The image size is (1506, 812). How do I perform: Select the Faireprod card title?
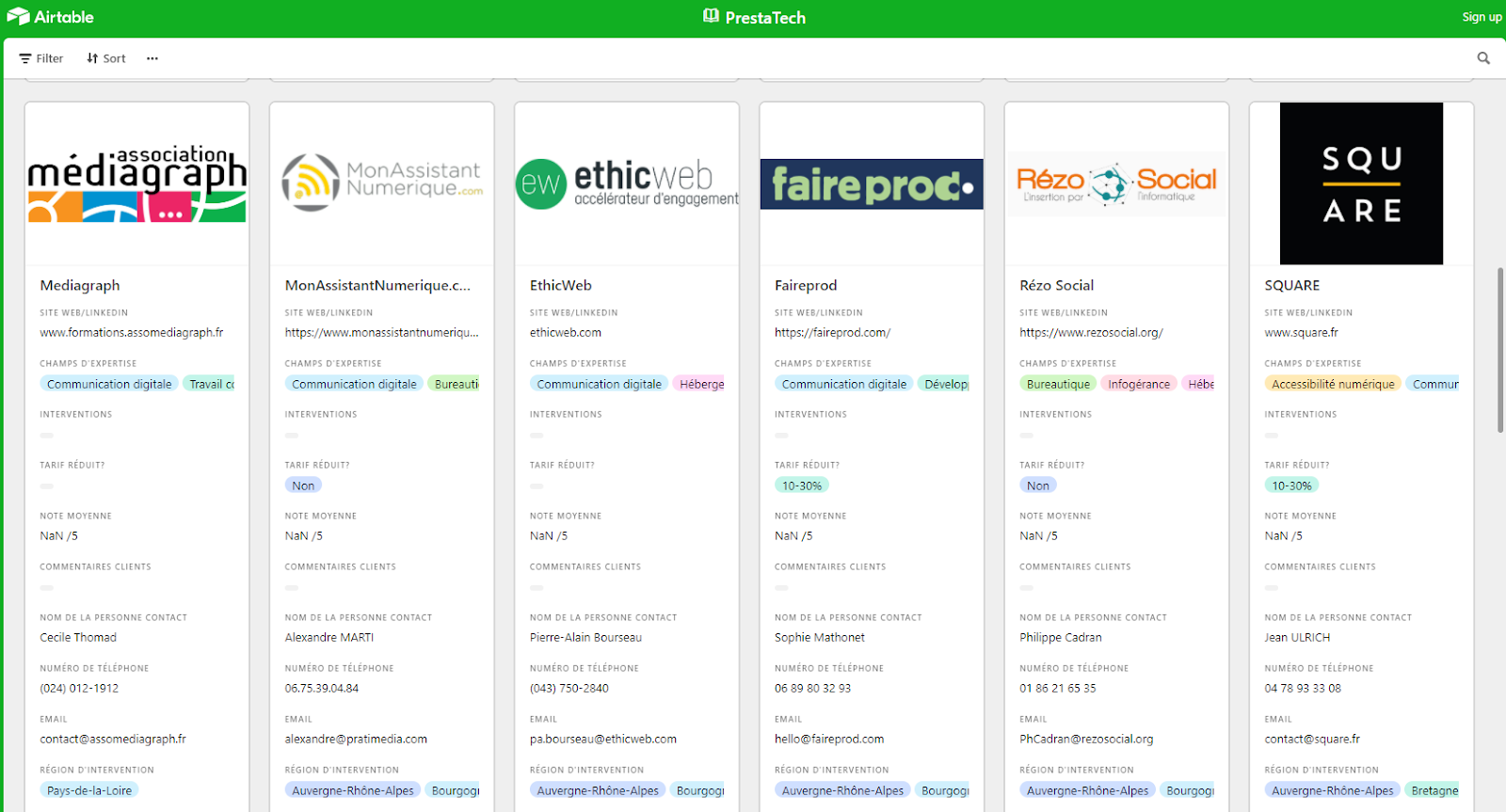806,285
